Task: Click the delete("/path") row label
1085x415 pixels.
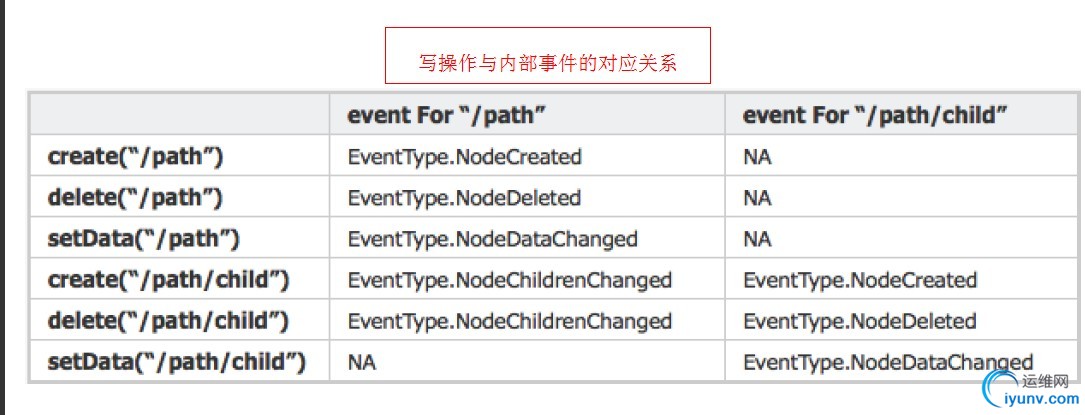Action: (x=135, y=198)
